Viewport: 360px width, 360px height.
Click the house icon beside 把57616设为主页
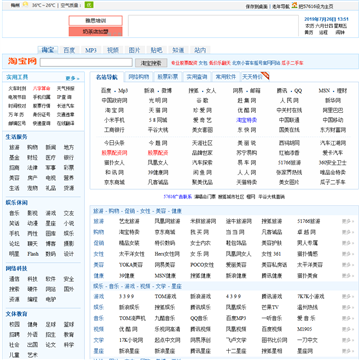(294, 5)
